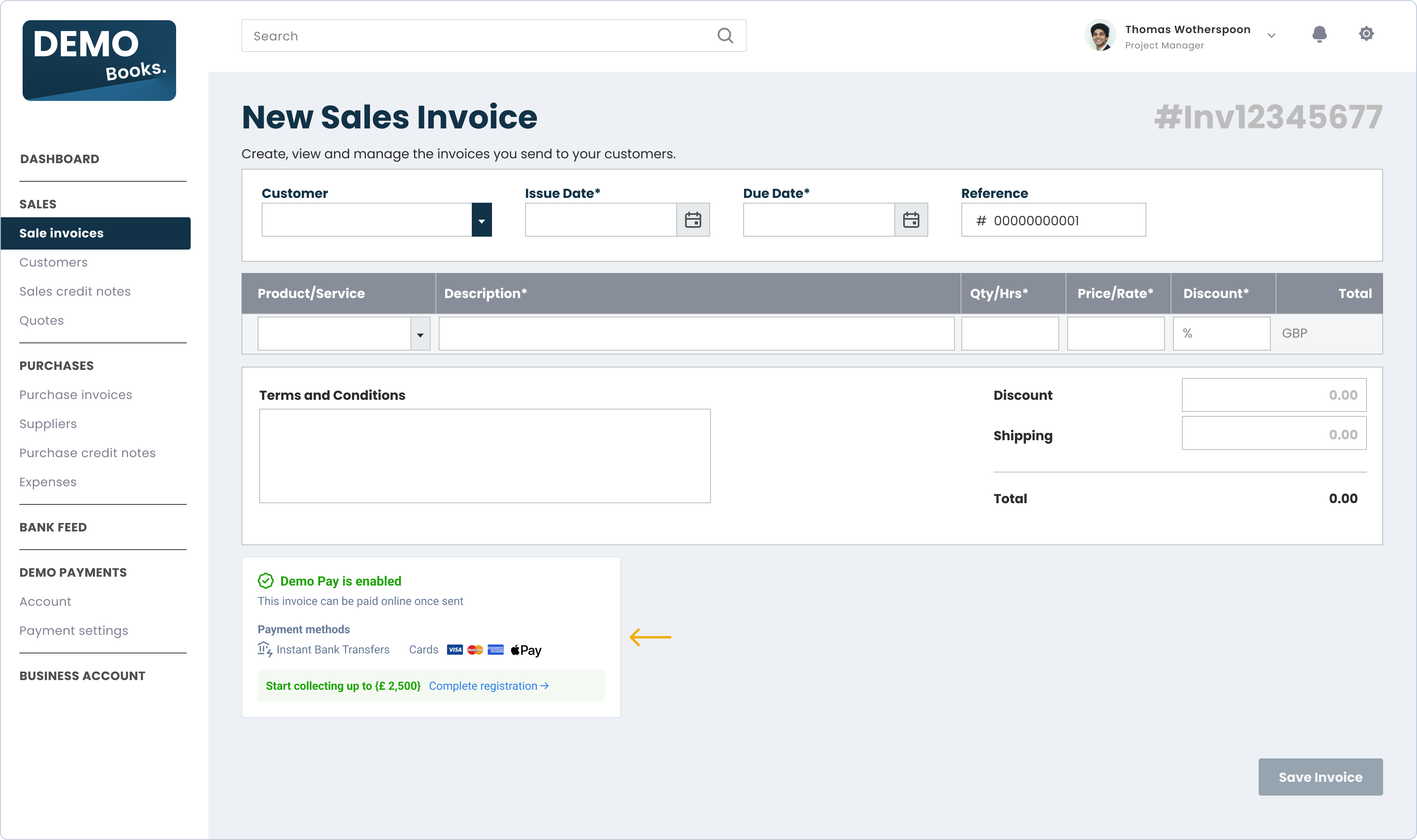Click the Description* column header

485,293
